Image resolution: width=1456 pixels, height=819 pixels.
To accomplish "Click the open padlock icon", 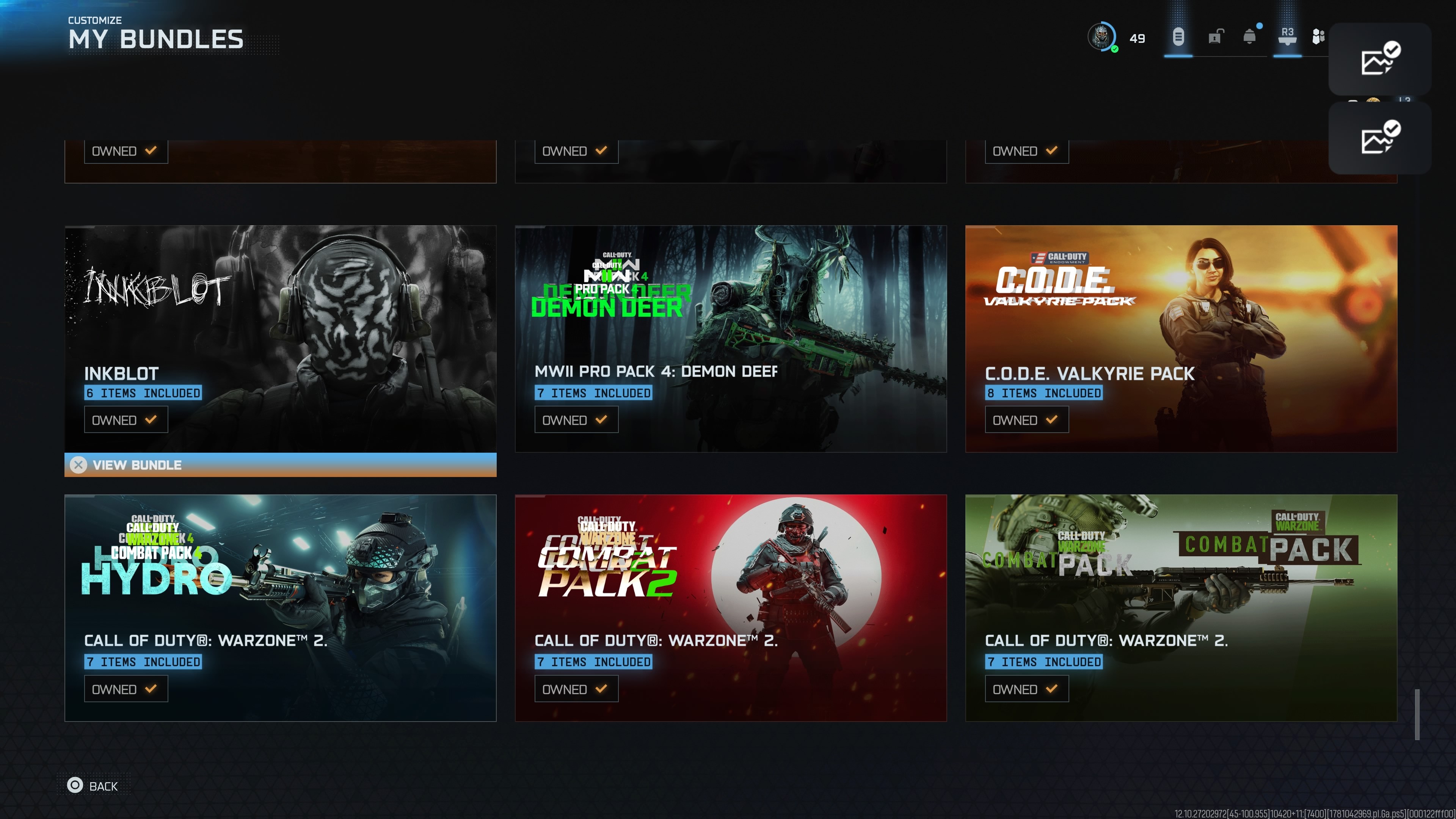I will [x=1215, y=37].
